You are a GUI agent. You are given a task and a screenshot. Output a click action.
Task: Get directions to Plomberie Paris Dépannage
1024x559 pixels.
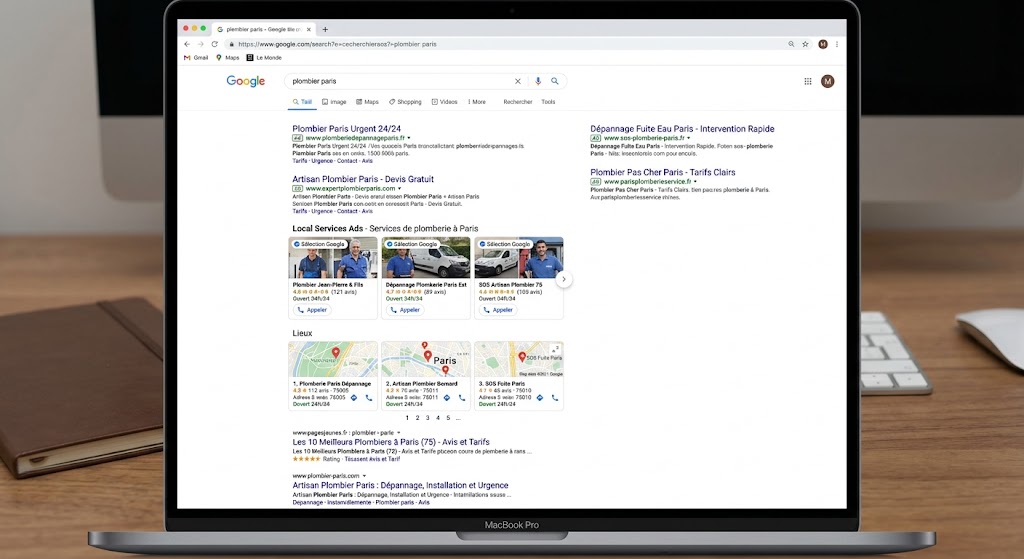[354, 398]
